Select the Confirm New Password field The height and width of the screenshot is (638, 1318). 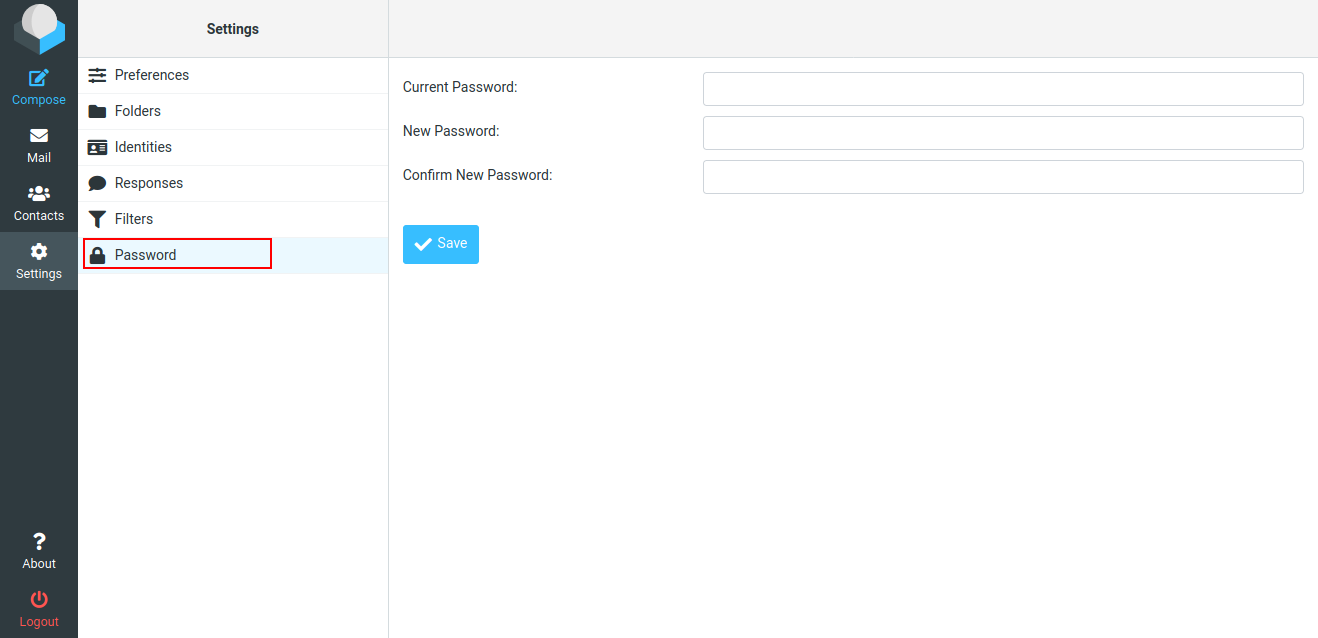[x=1003, y=177]
